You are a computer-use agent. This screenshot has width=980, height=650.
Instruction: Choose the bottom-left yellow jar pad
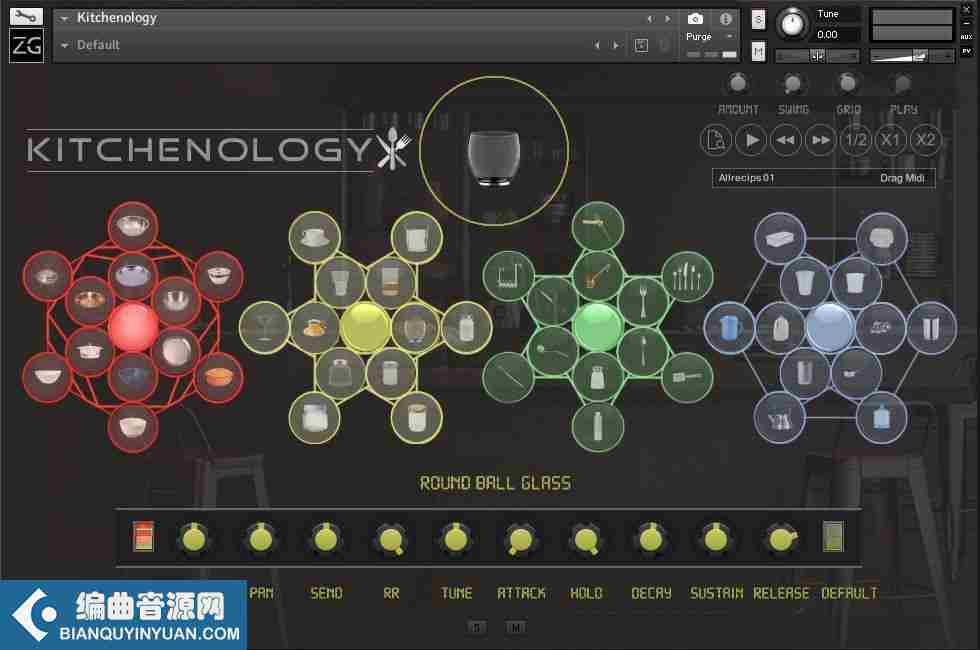(x=314, y=418)
